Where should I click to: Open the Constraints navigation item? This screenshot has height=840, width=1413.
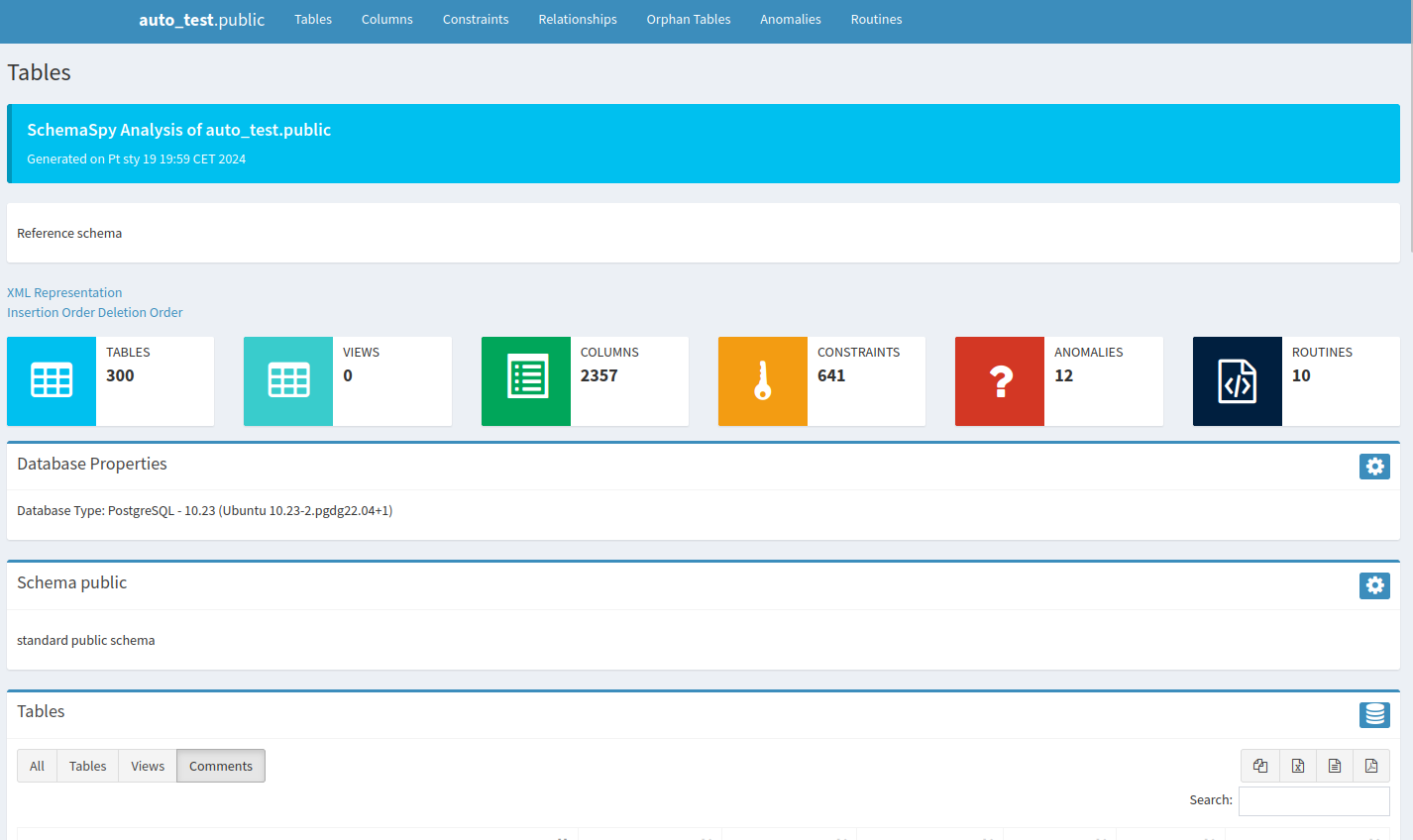[476, 20]
